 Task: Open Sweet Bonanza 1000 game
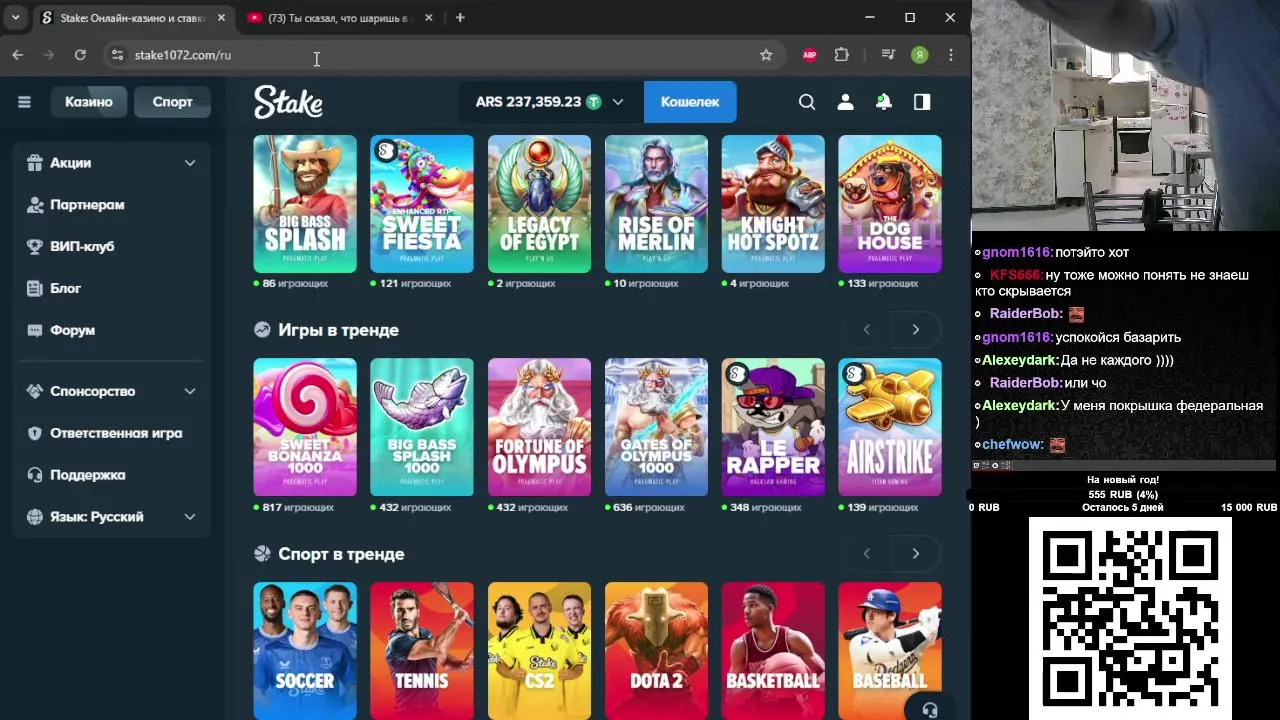pos(305,427)
